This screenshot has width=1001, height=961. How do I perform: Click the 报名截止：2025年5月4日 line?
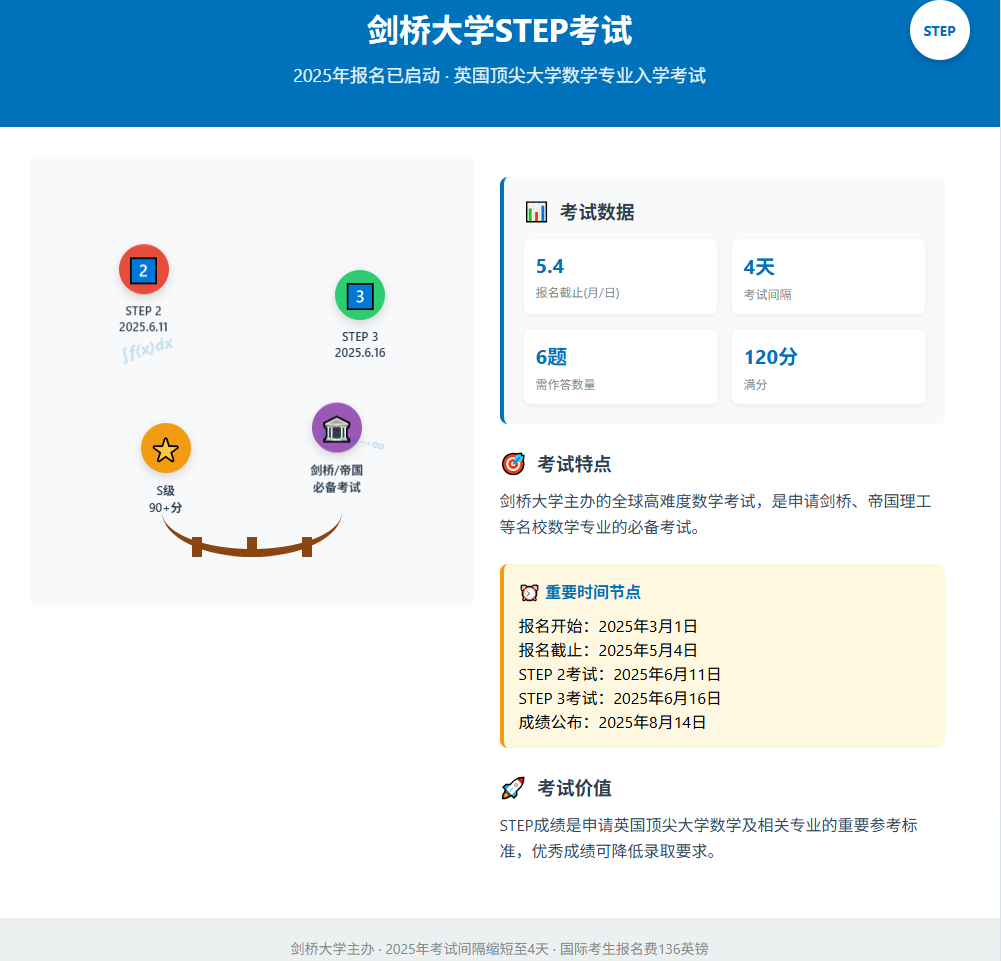click(x=608, y=650)
